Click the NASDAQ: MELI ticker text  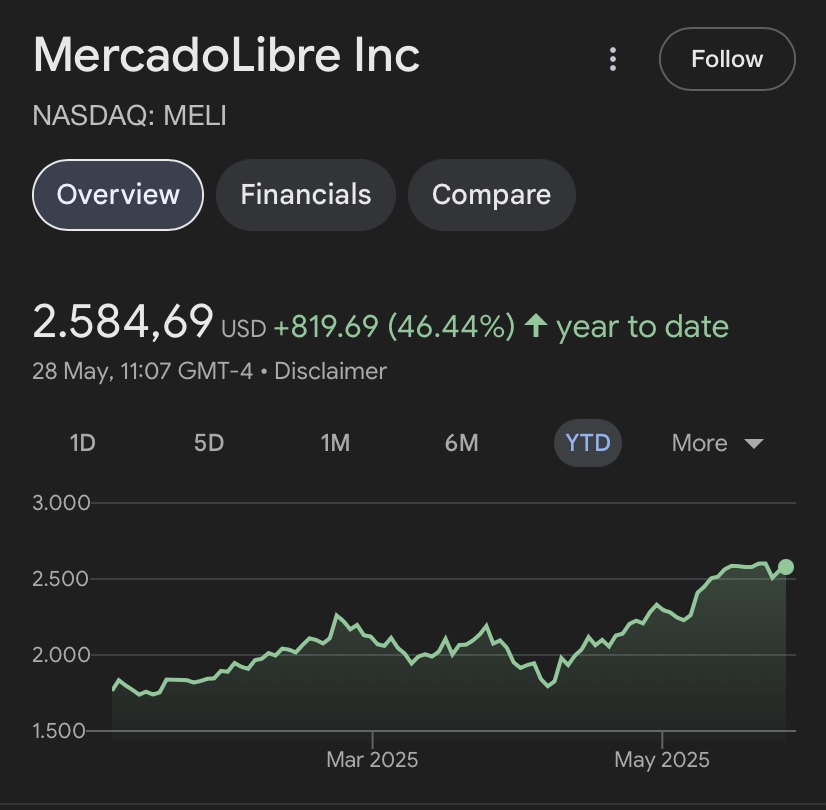pos(130,116)
